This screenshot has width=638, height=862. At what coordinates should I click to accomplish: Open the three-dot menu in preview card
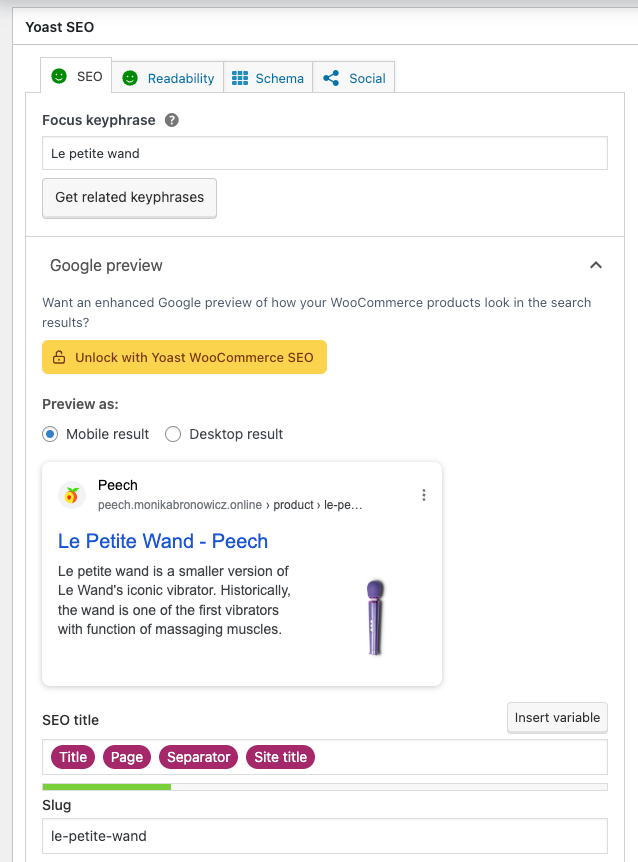(424, 495)
